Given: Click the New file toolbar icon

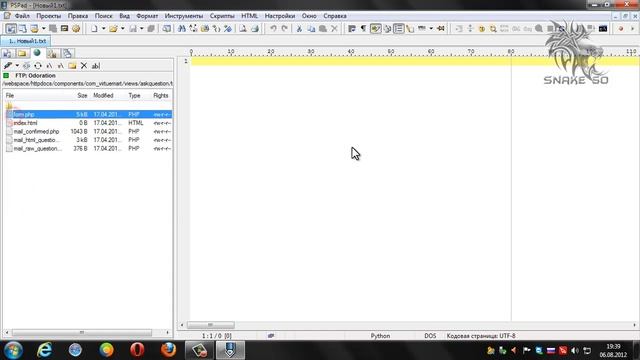Looking at the screenshot, I should click(x=94, y=29).
